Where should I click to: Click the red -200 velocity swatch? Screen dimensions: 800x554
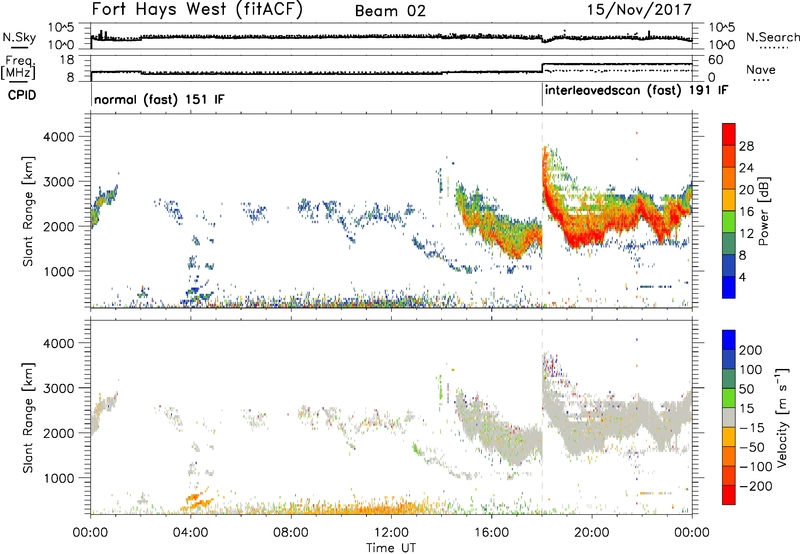pos(729,495)
